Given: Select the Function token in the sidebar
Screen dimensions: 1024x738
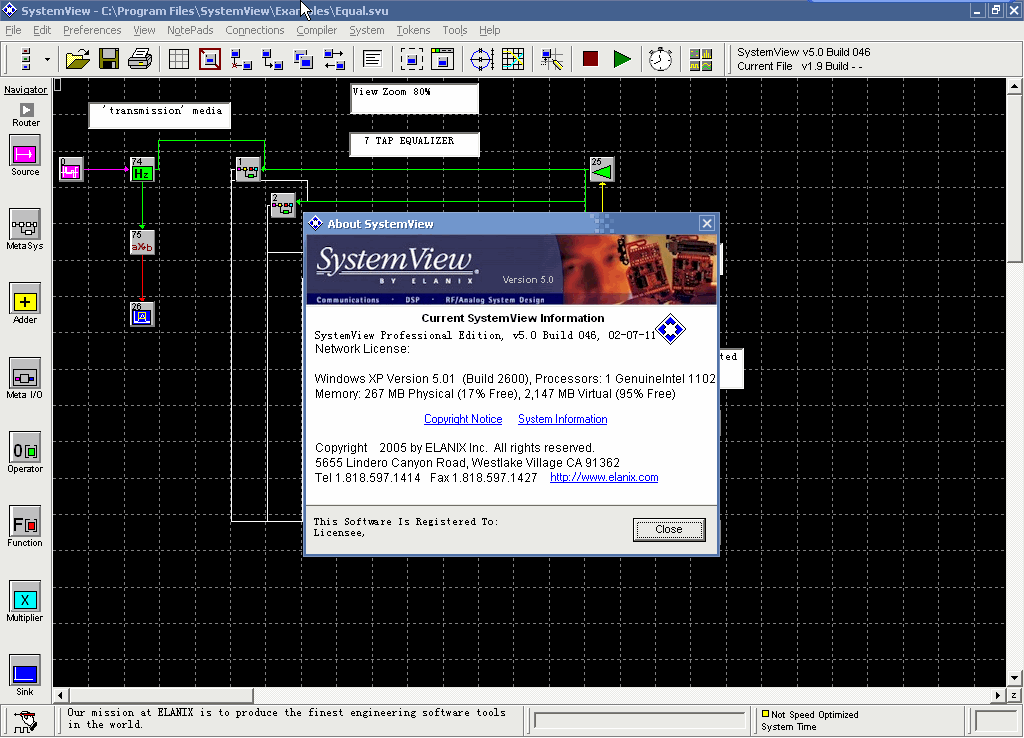Looking at the screenshot, I should (x=25, y=524).
